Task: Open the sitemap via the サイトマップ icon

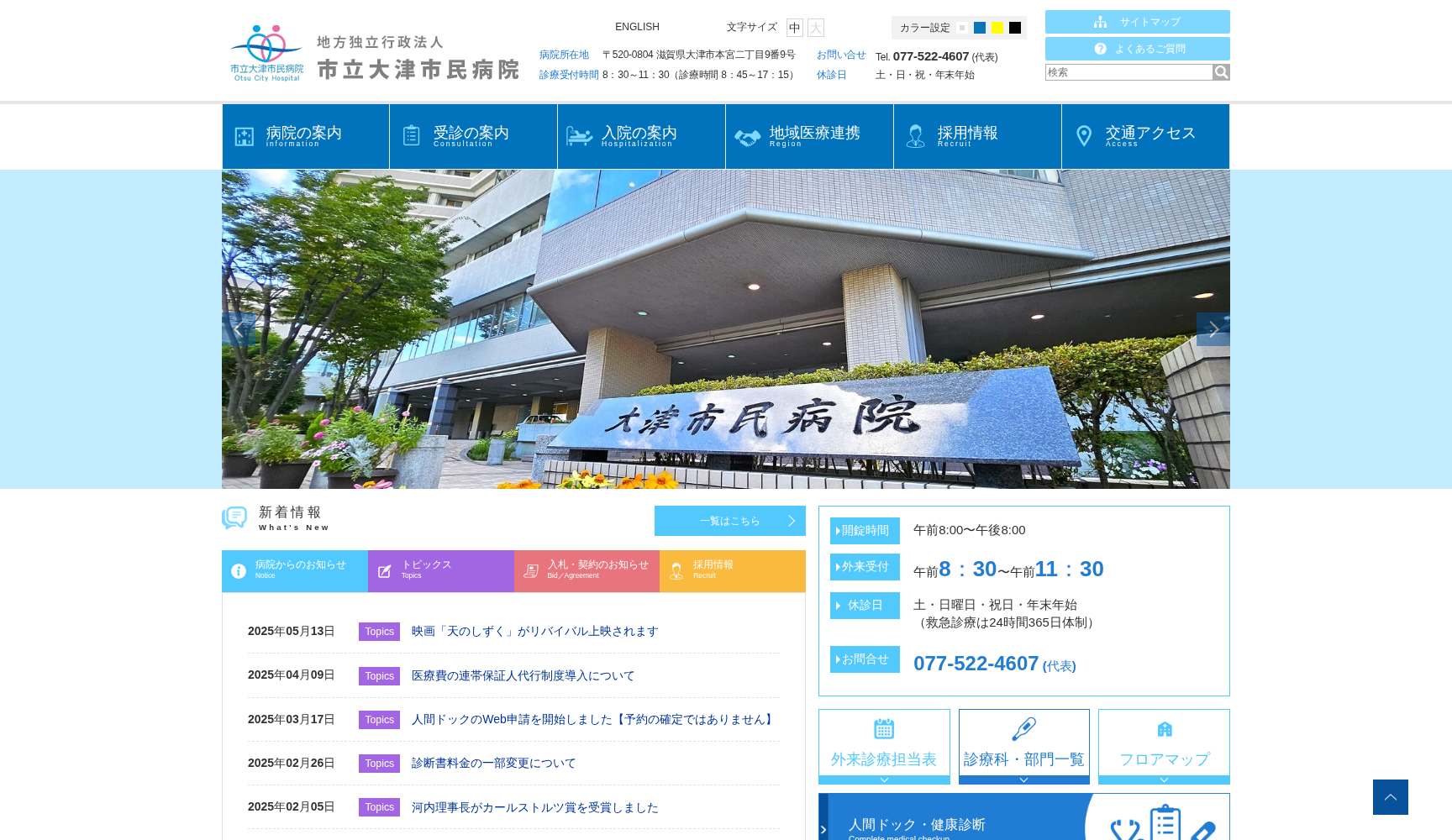Action: [1101, 21]
